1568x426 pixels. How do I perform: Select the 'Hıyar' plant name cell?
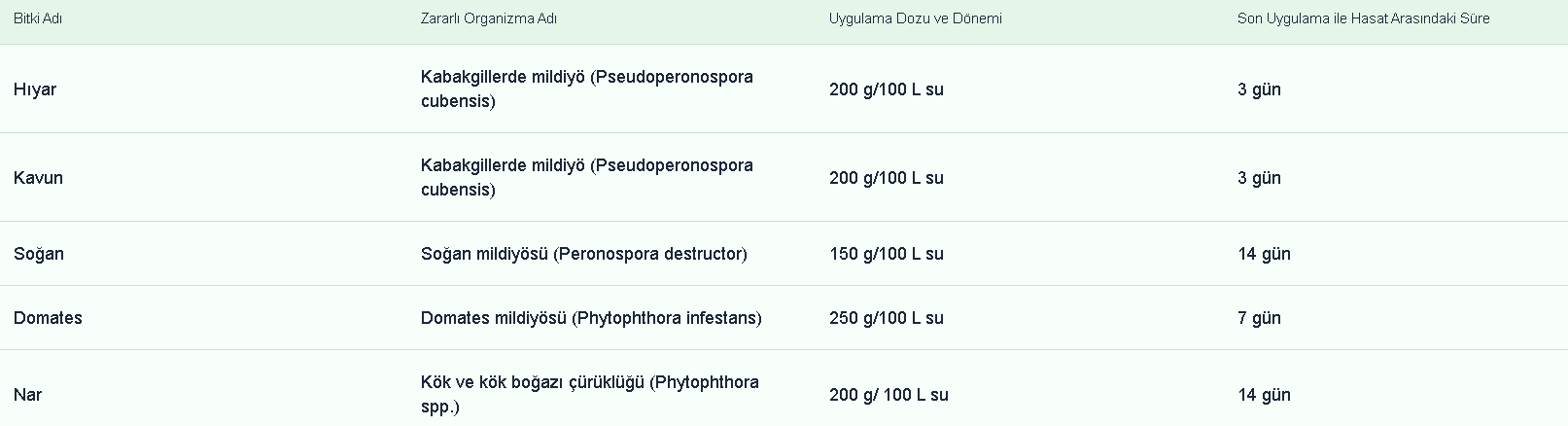coord(35,89)
